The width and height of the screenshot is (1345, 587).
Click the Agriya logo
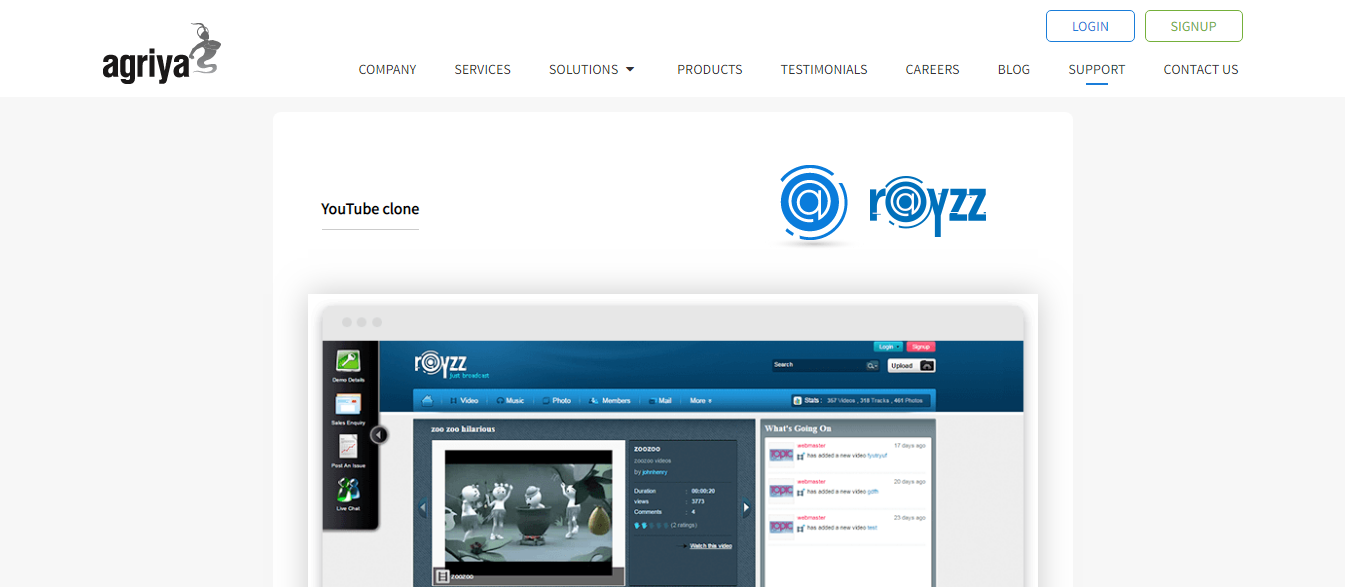coord(161,54)
